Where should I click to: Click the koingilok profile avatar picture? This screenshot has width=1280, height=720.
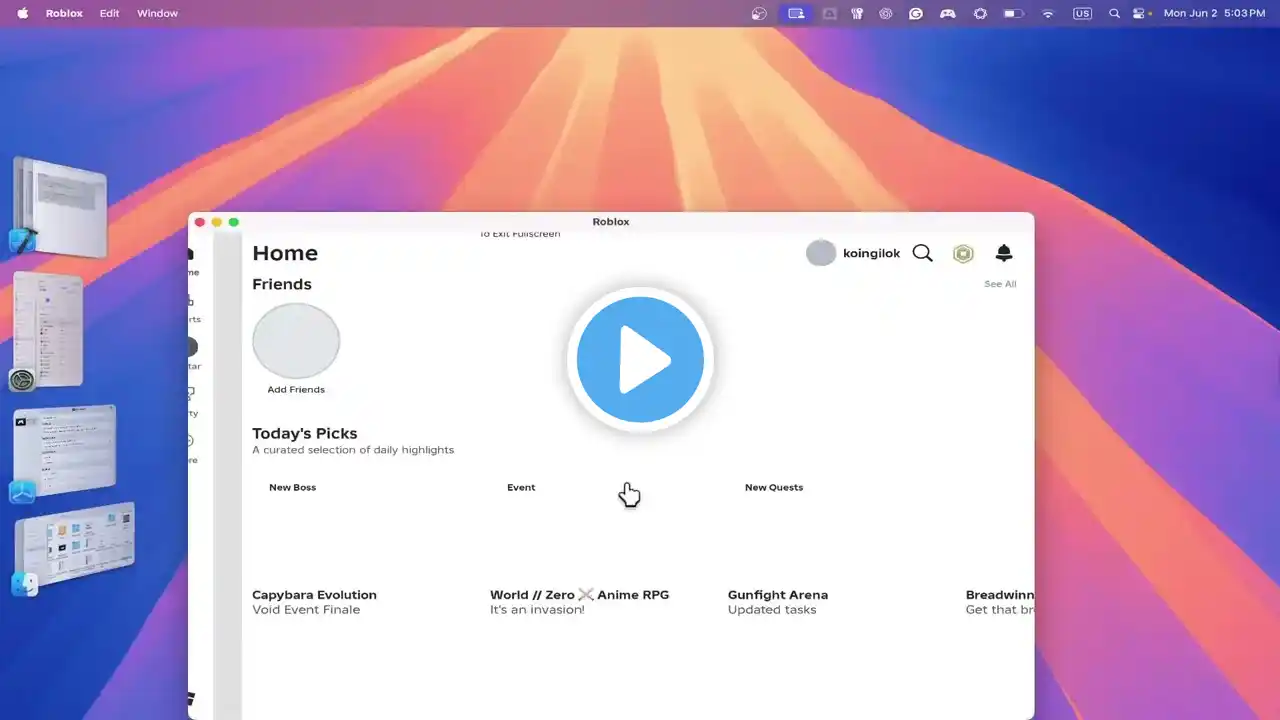pos(821,253)
